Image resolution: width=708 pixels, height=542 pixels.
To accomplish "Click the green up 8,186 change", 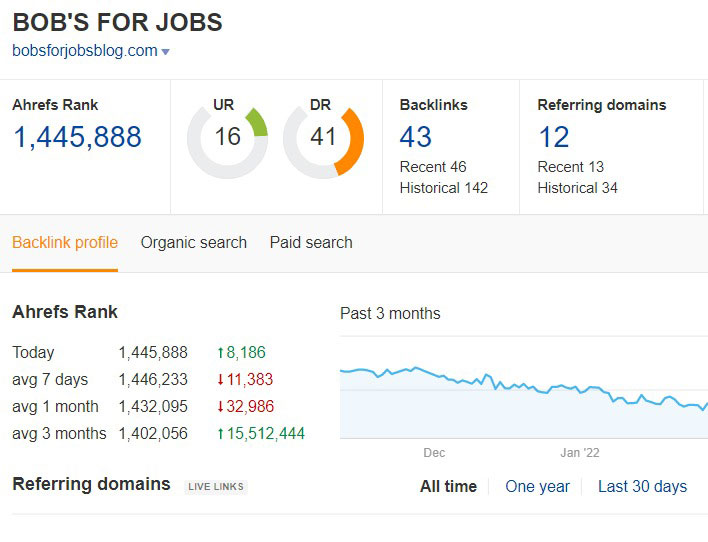I will (x=241, y=352).
